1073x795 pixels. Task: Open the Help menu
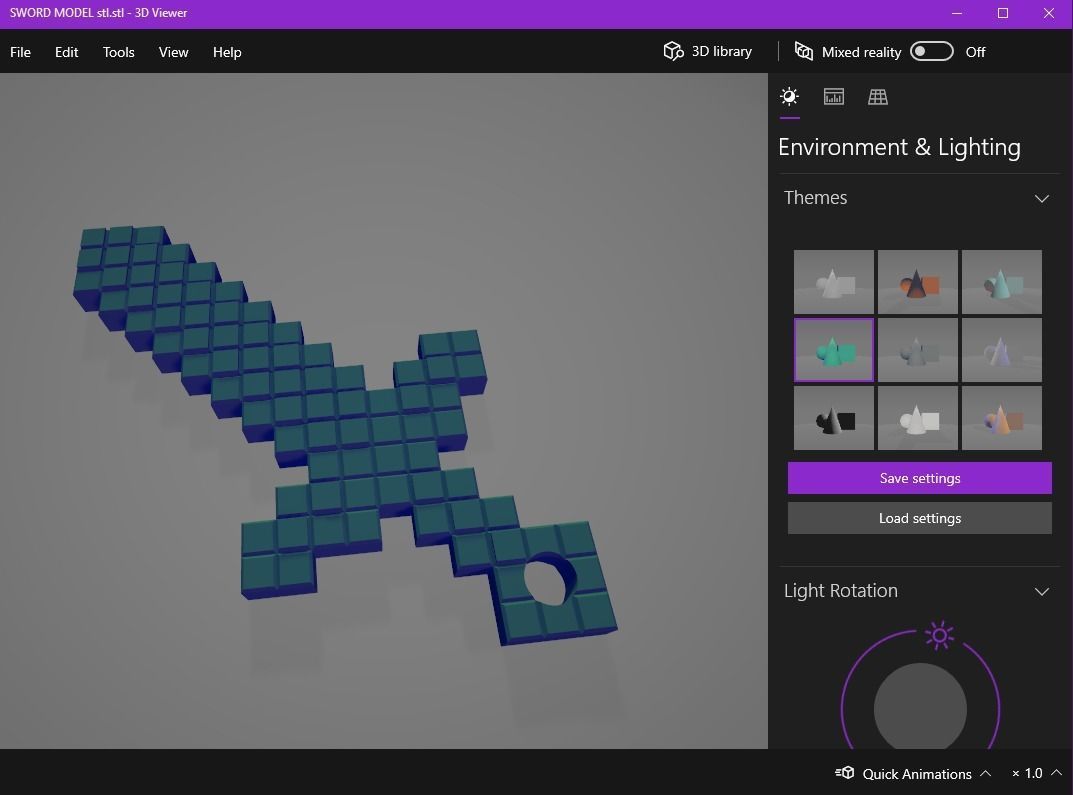point(227,52)
